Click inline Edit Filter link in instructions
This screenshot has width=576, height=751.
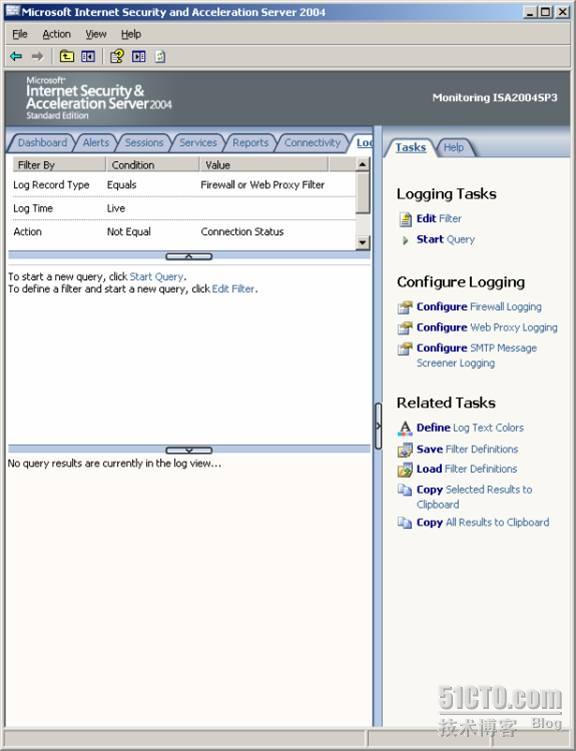(x=234, y=289)
